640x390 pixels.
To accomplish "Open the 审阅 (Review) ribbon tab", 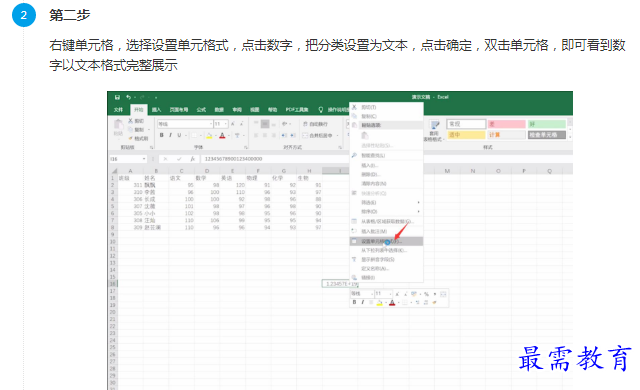I will [237, 110].
